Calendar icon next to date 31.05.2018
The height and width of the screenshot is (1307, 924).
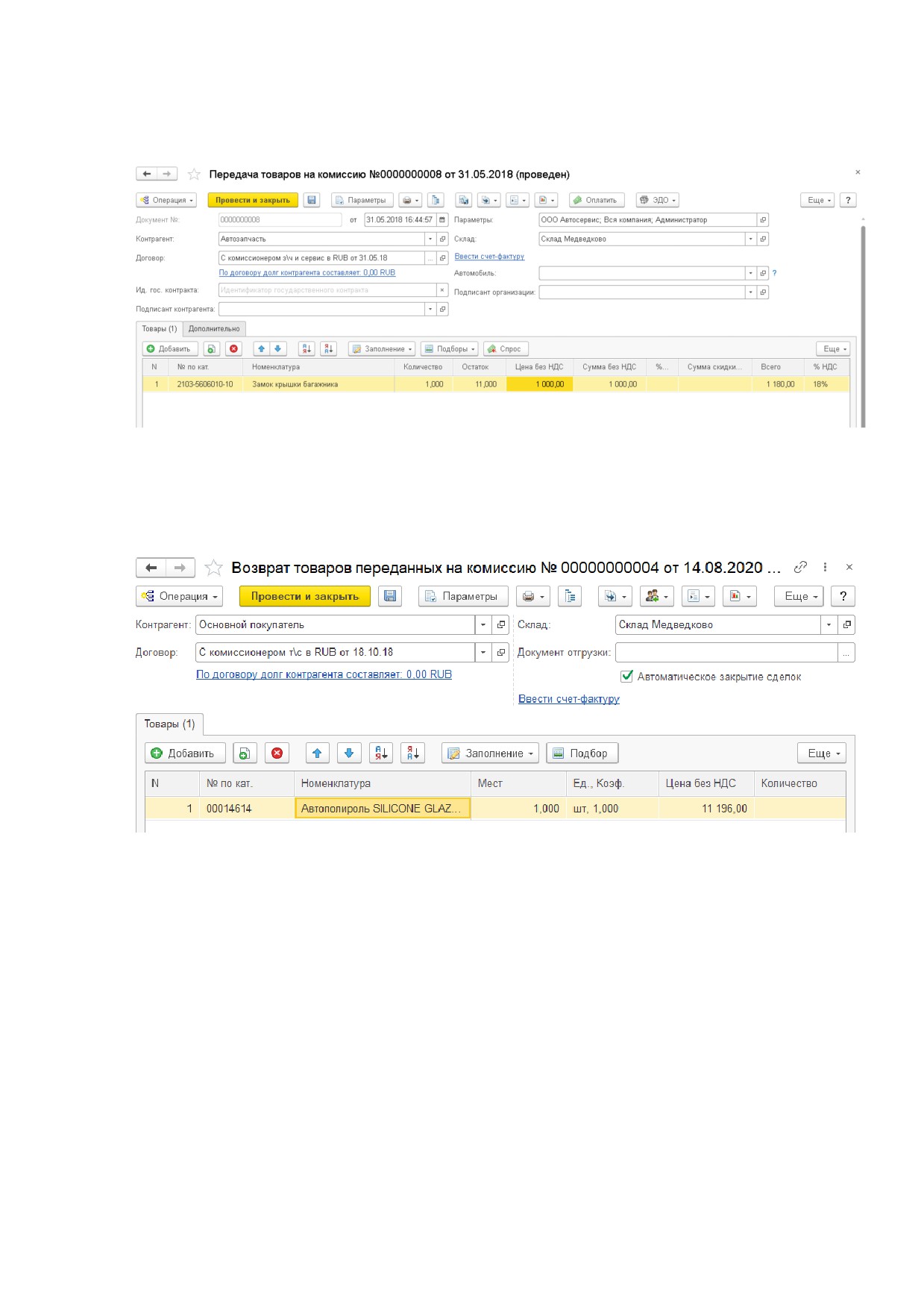(442, 219)
